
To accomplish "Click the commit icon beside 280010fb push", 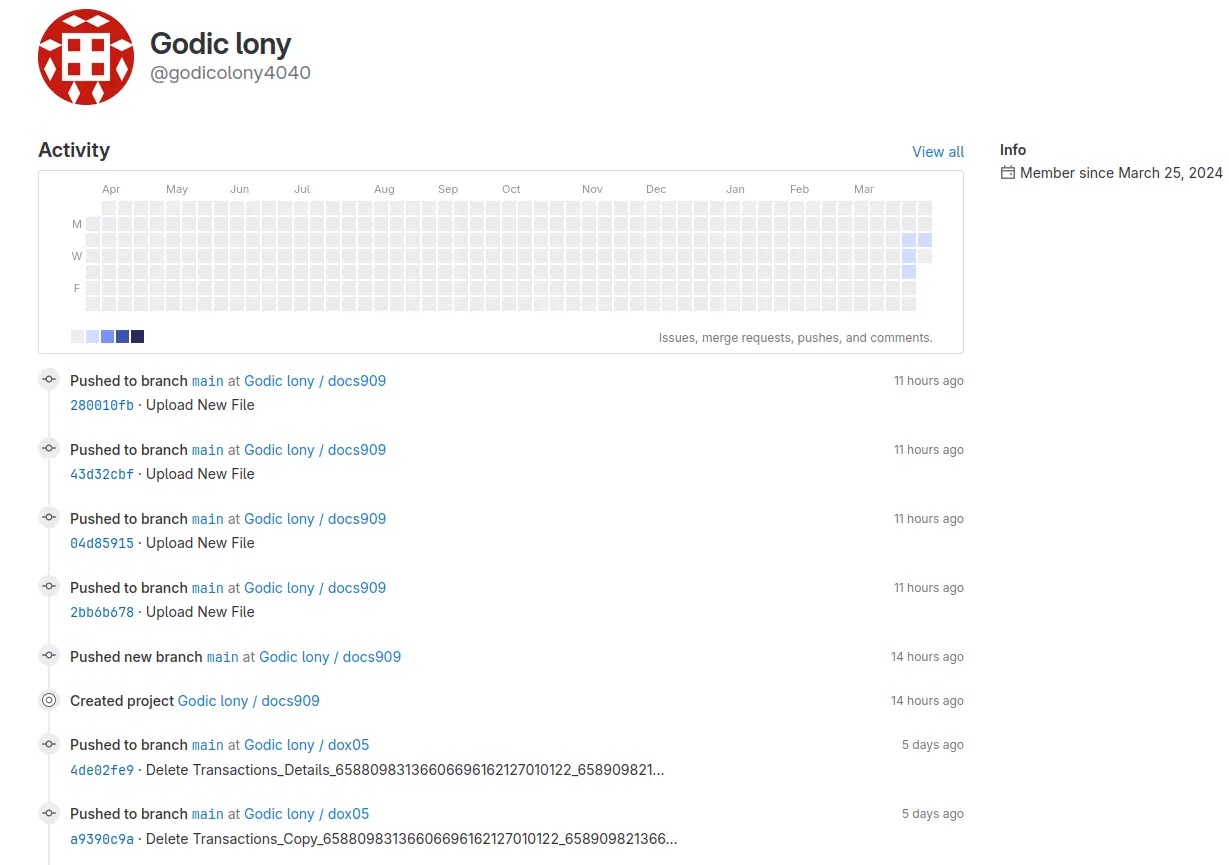I will (49, 380).
